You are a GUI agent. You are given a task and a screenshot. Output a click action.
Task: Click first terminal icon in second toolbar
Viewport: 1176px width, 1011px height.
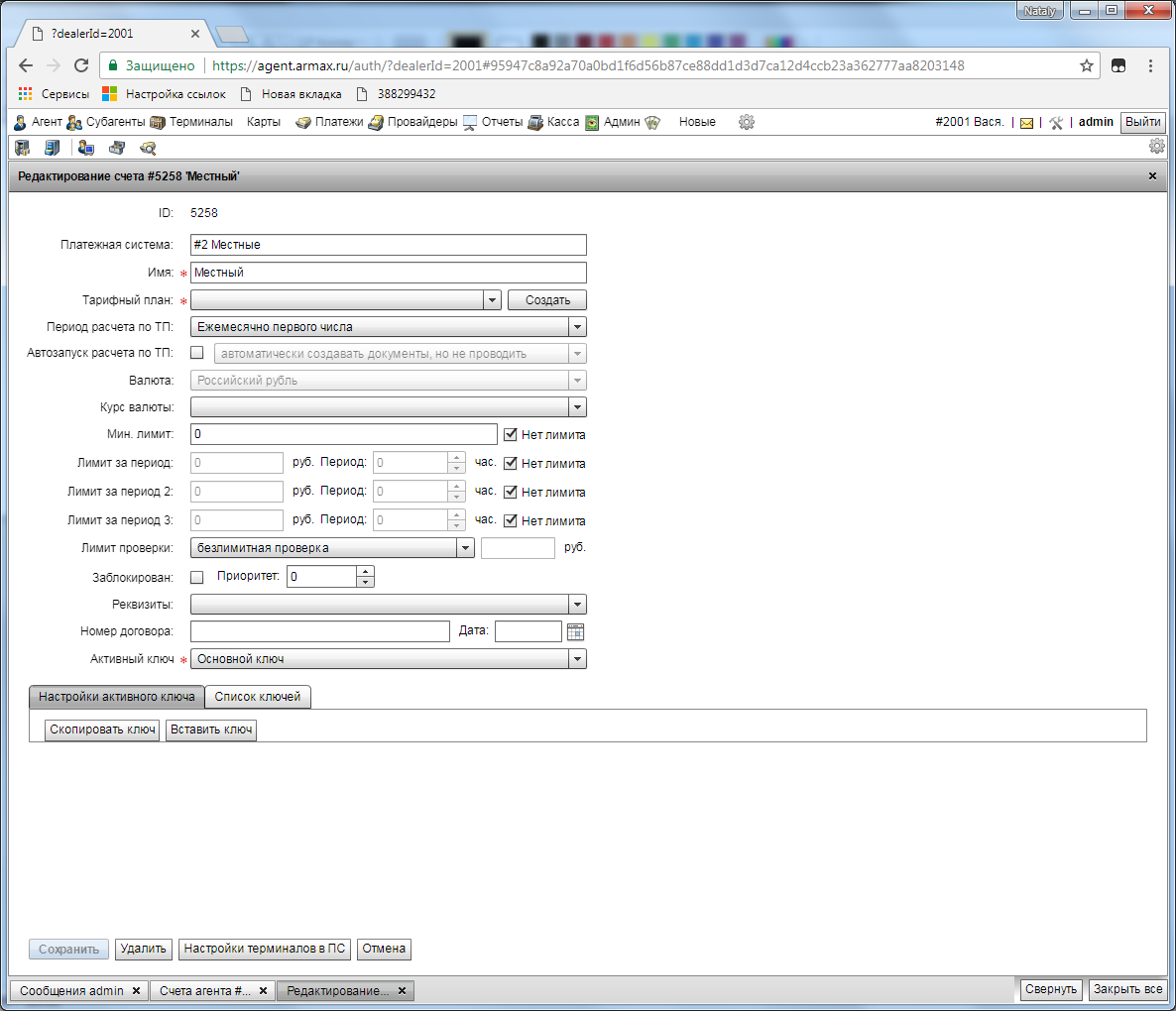[23, 149]
